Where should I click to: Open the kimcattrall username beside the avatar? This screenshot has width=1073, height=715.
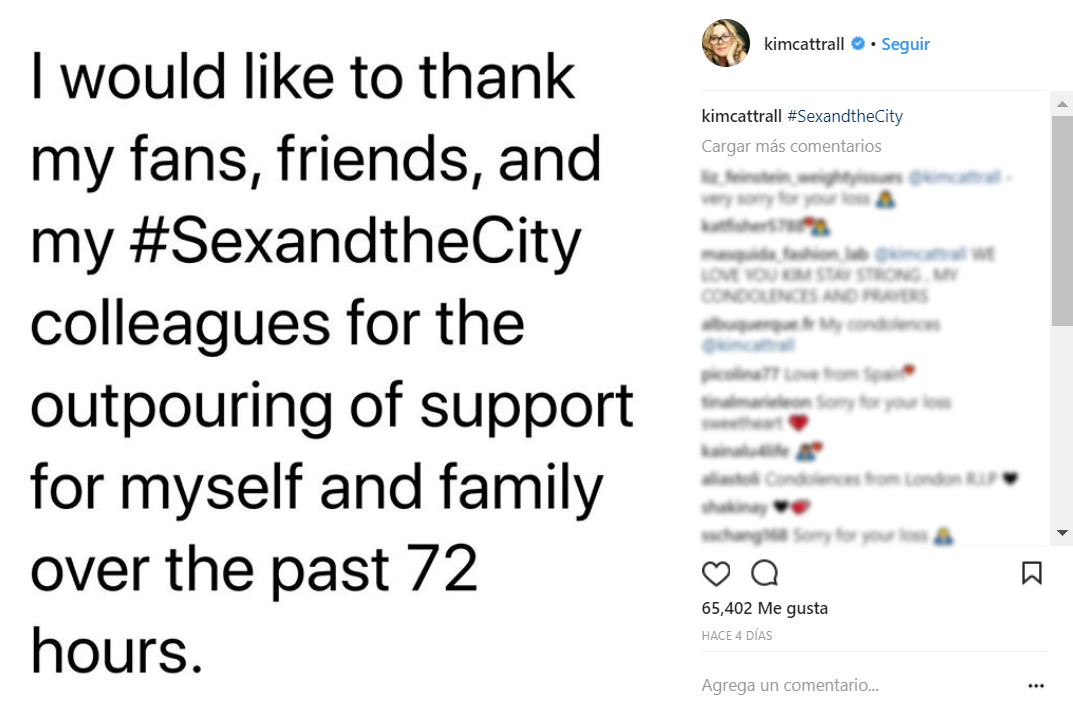804,44
